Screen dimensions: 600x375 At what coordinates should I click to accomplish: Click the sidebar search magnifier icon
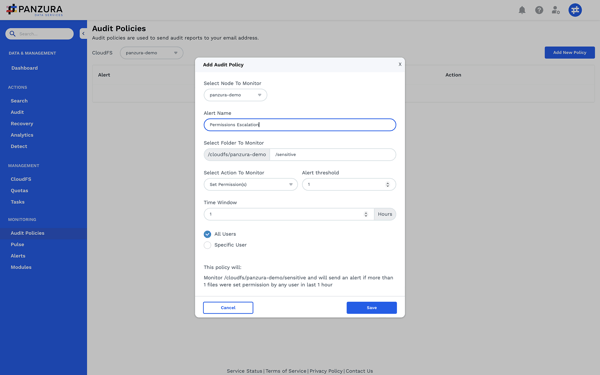(12, 34)
